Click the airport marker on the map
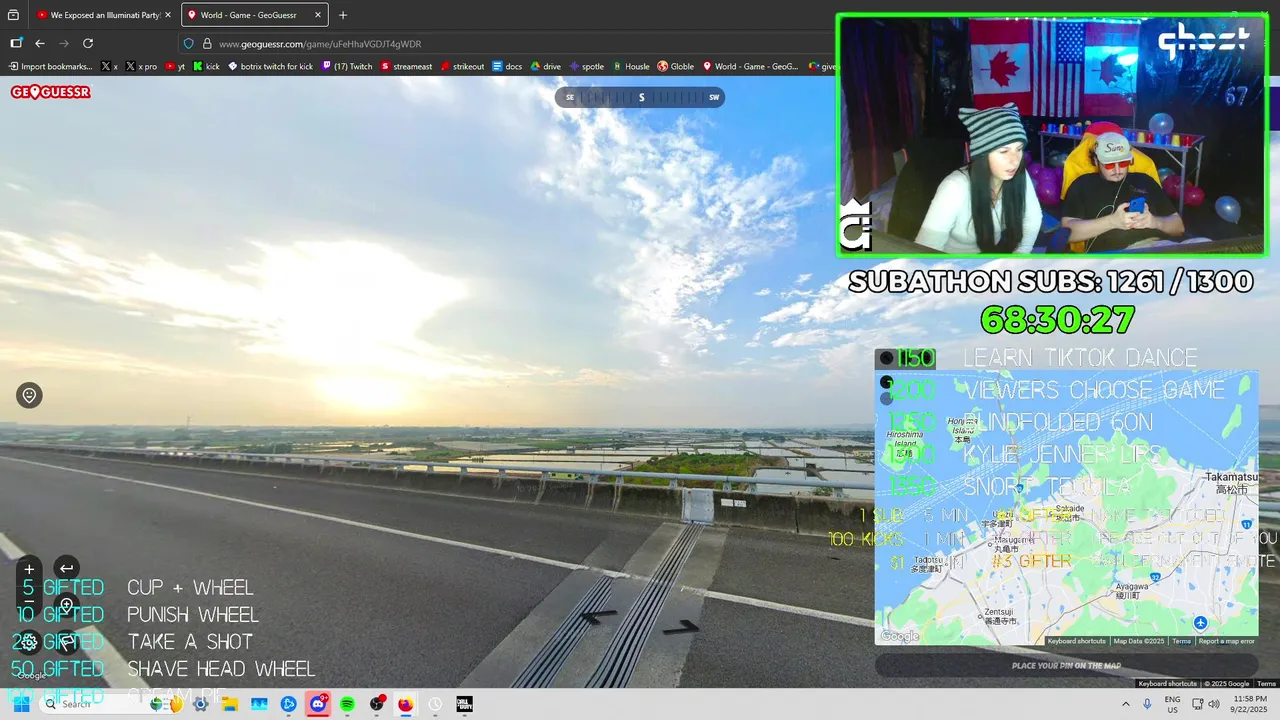Image resolution: width=1280 pixels, height=720 pixels. (1201, 623)
